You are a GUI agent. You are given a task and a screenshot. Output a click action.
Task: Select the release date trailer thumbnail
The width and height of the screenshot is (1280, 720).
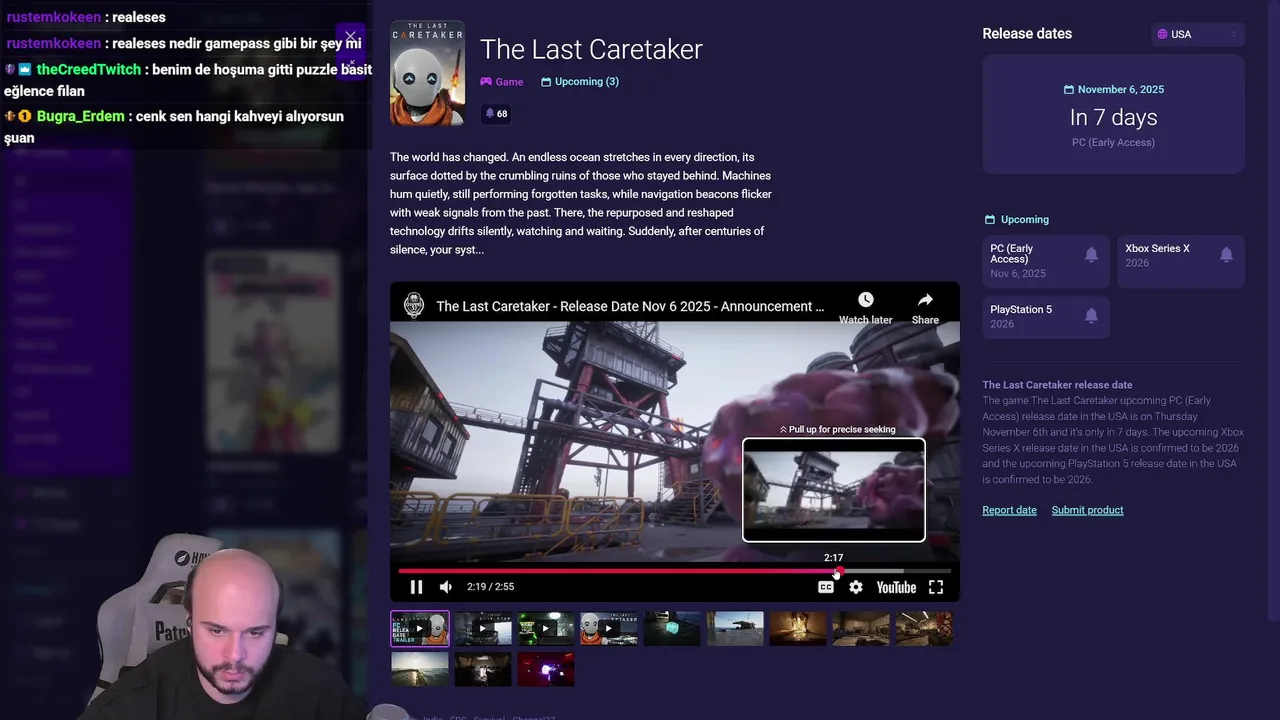pyautogui.click(x=420, y=629)
